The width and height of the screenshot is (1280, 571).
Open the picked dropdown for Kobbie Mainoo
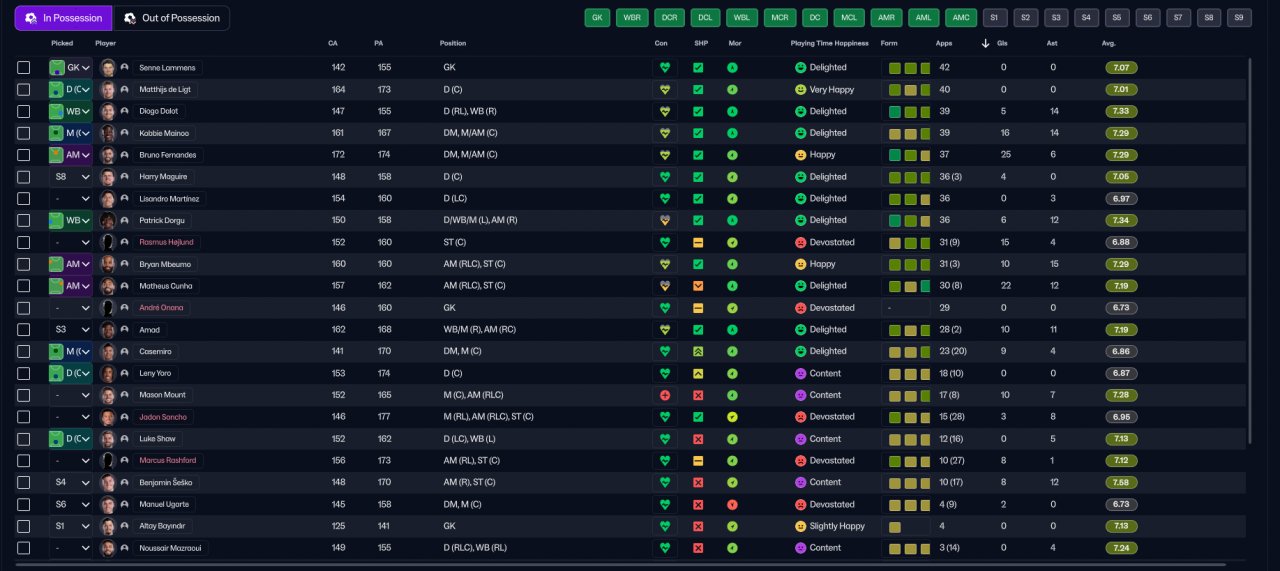tap(70, 133)
